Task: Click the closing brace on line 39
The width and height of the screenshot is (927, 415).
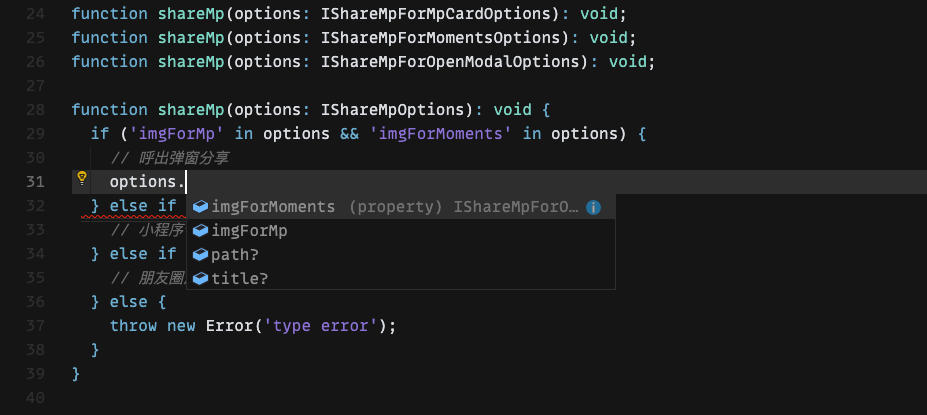Action: pyautogui.click(x=76, y=374)
